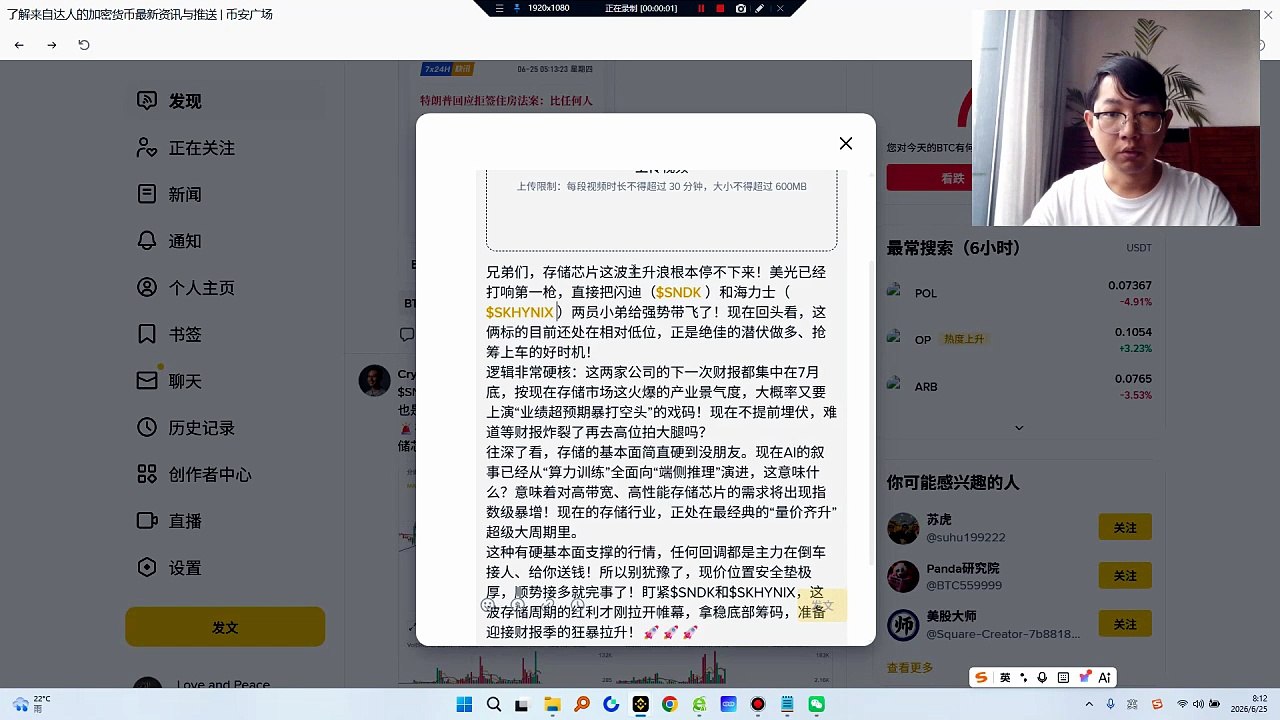
Task: Click the red 看跌 button
Action: [x=929, y=178]
